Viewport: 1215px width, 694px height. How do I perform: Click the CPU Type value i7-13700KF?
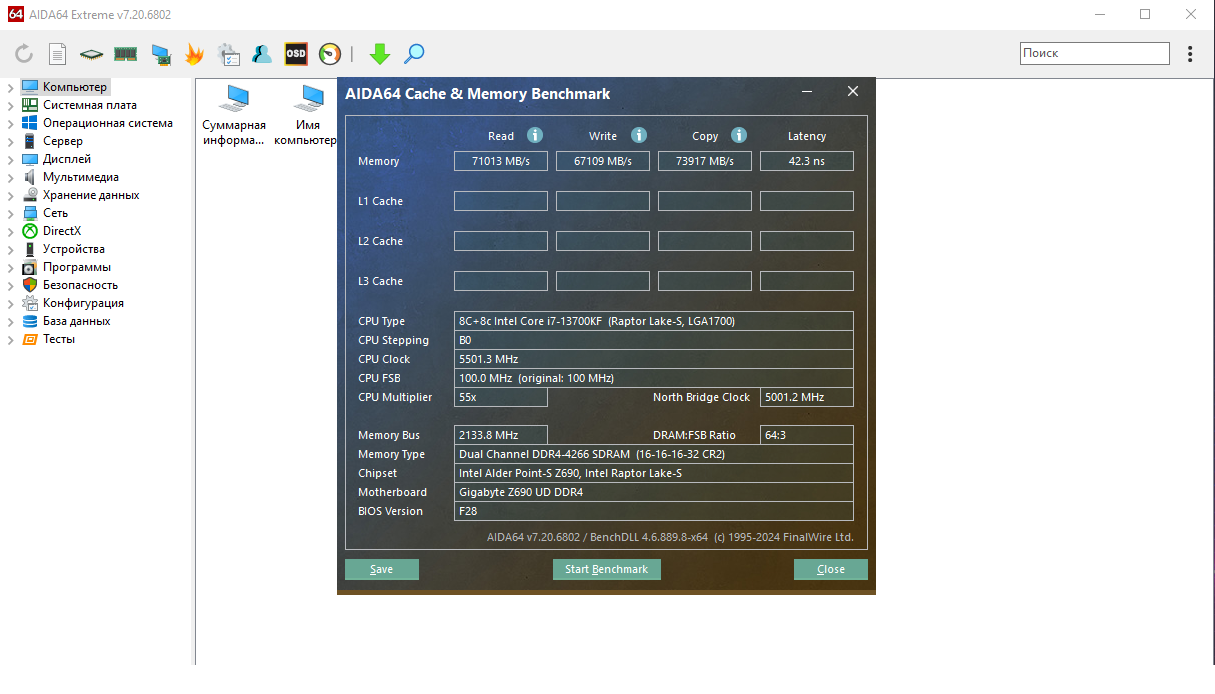point(654,321)
